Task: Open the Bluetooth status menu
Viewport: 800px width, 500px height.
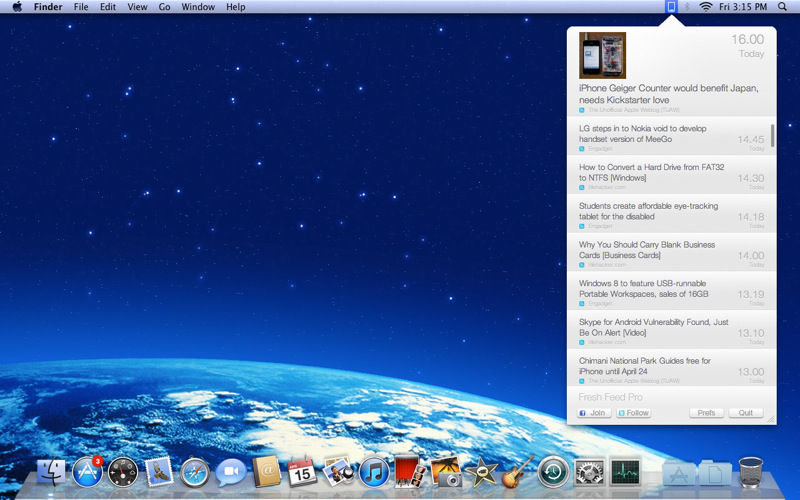Action: tap(687, 7)
